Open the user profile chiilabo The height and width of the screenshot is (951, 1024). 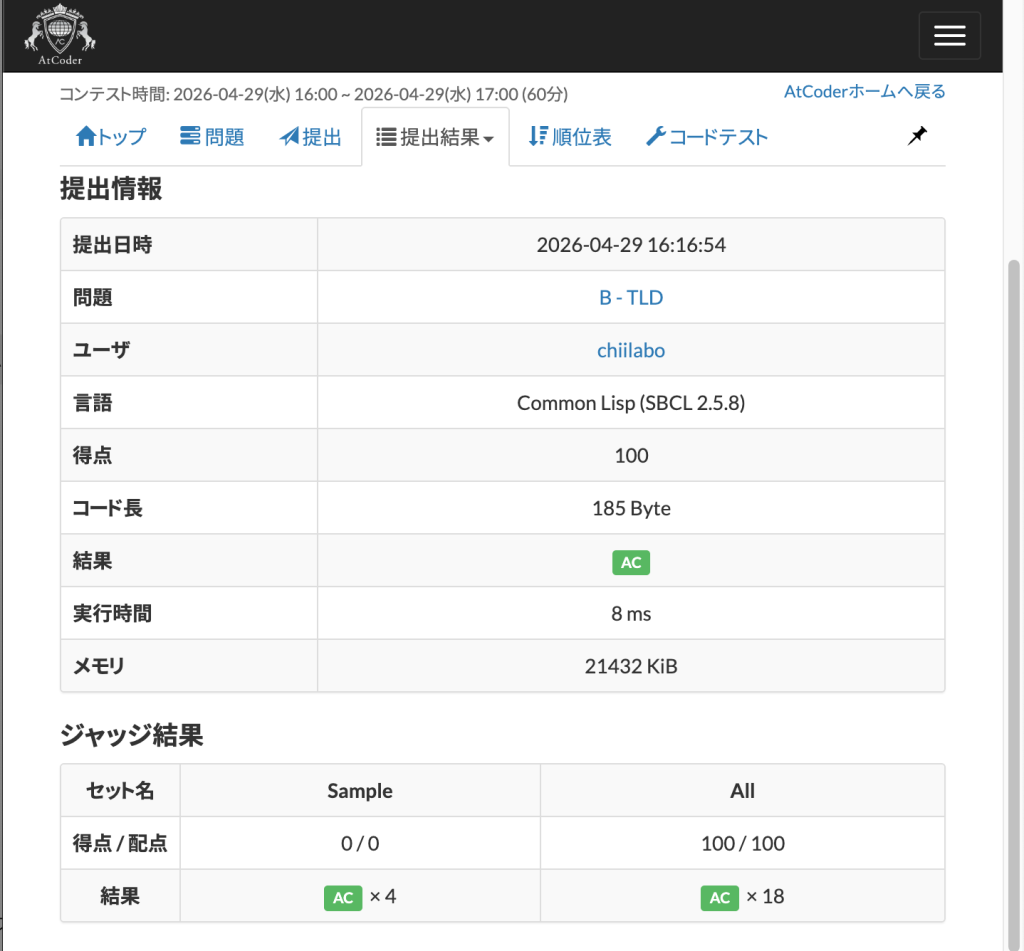[631, 349]
